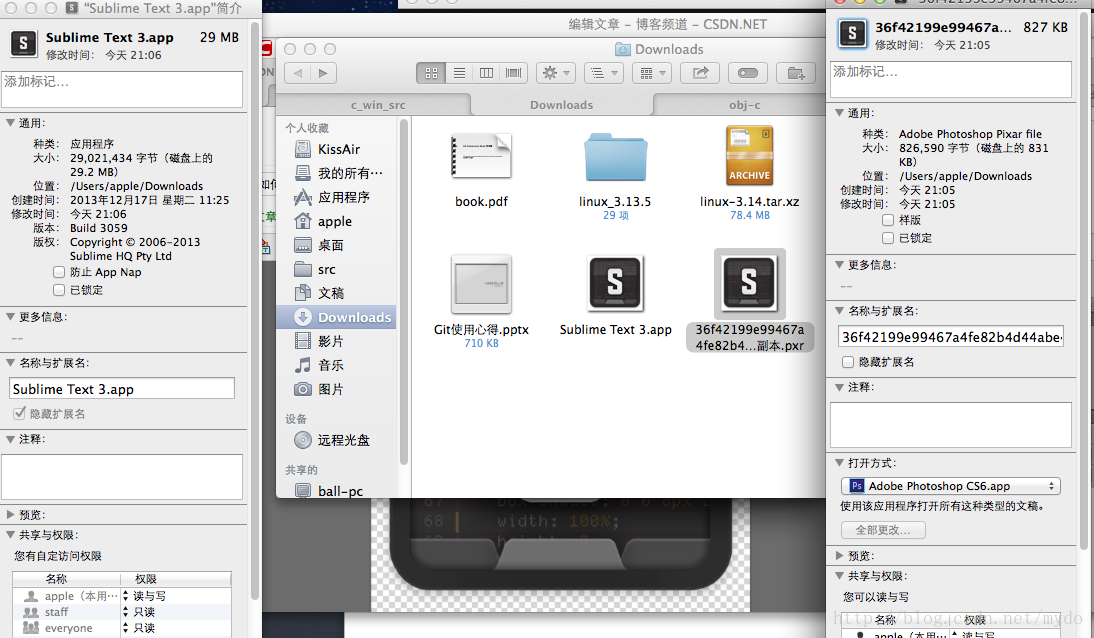Screen dimensions: 1094x638
Task: Click the Edit Tags toolbar button
Action: [x=748, y=73]
